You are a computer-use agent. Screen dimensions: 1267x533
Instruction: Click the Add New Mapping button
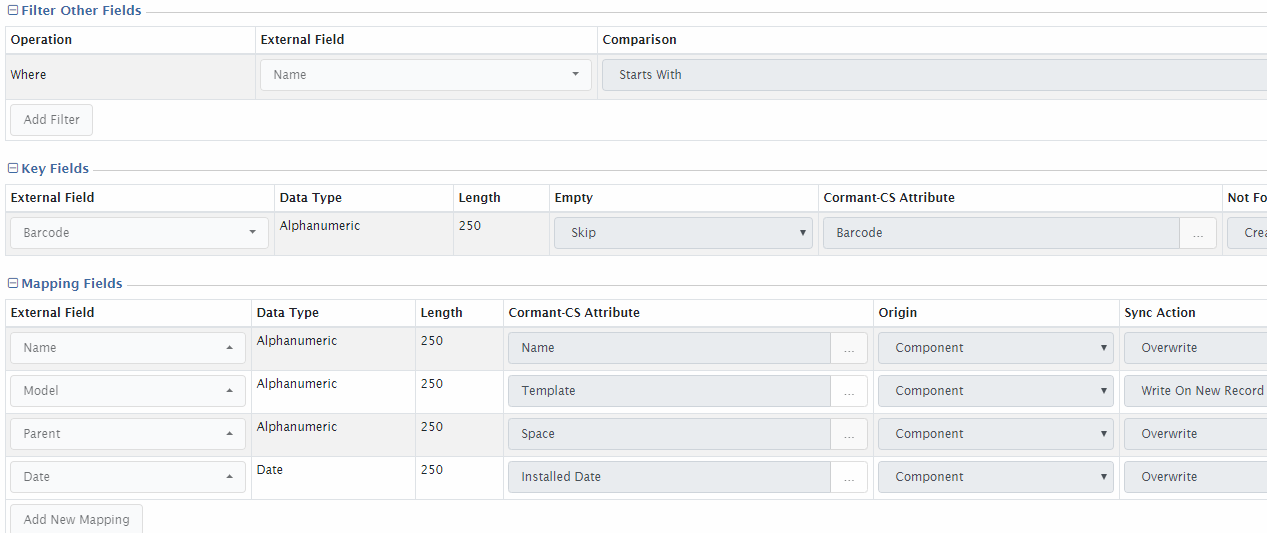coord(76,520)
